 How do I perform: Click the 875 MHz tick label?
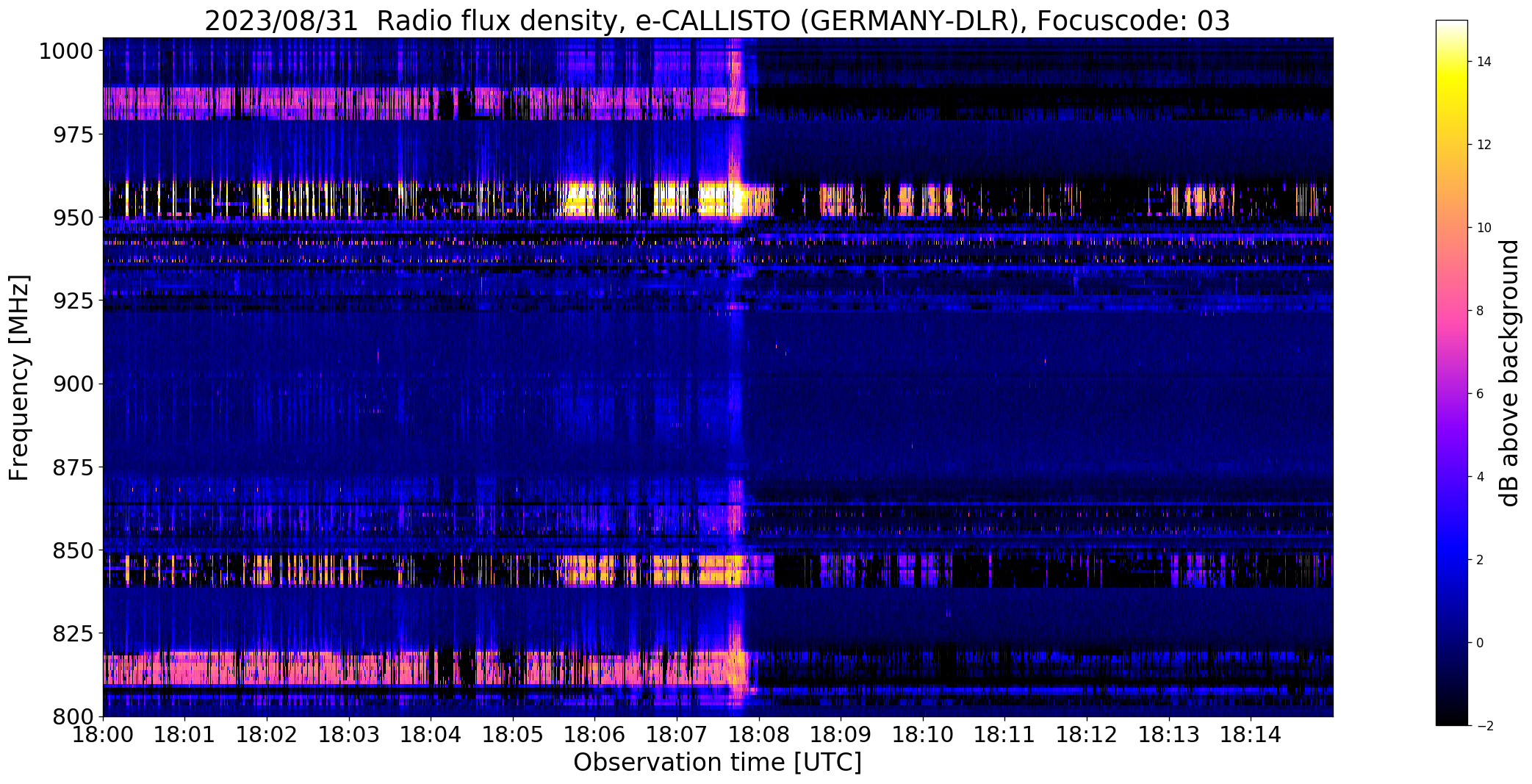72,467
